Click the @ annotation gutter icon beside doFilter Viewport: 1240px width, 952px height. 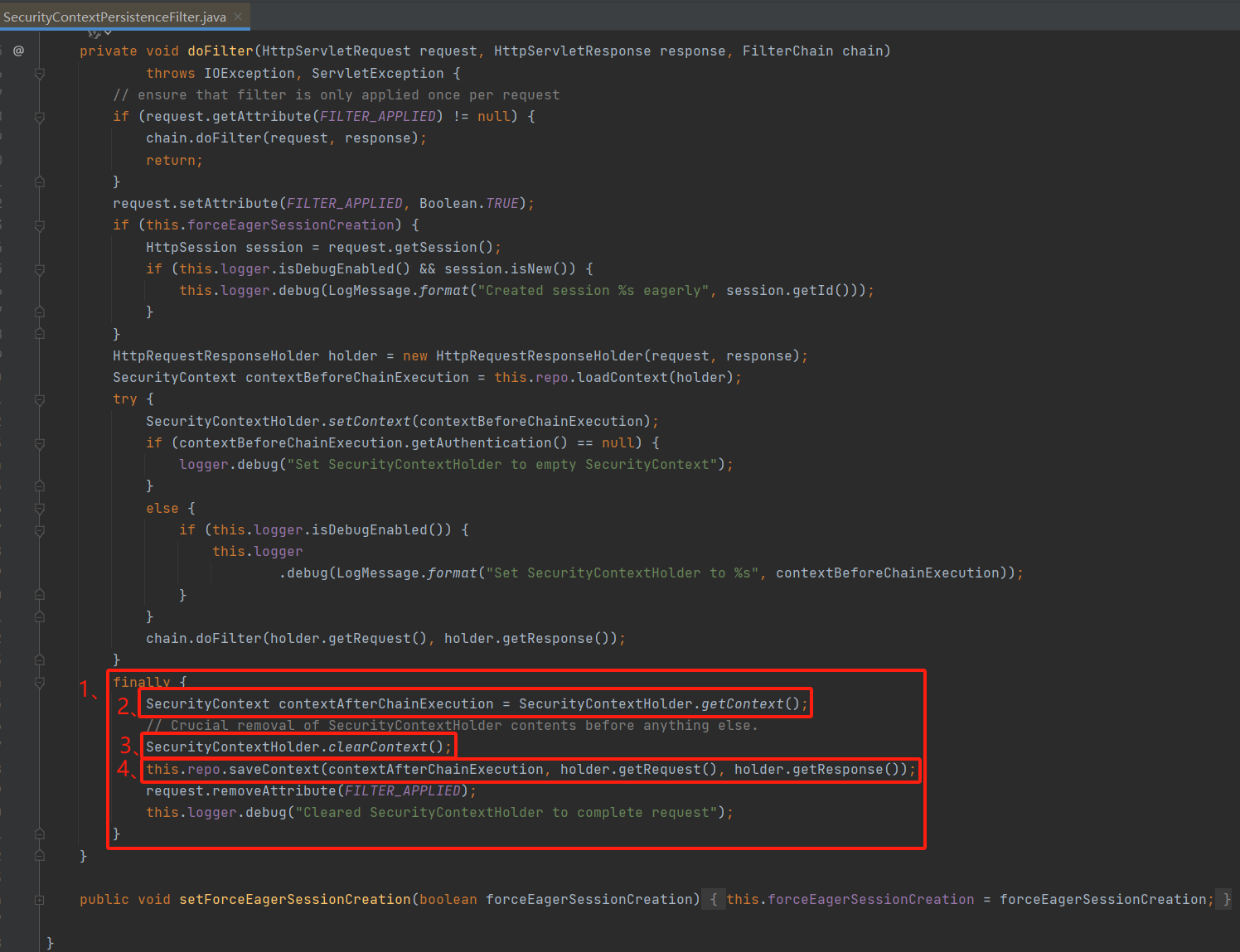(18, 51)
